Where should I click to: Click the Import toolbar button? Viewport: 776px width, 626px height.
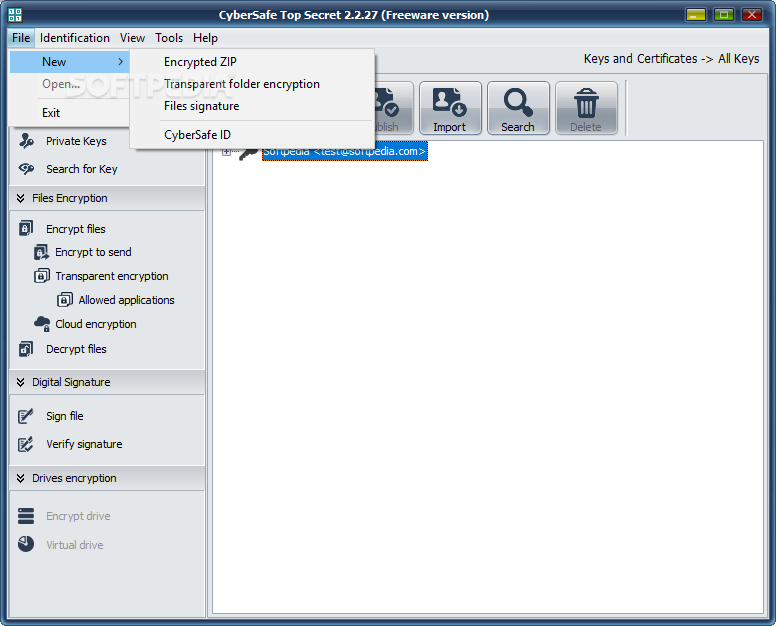pyautogui.click(x=450, y=108)
